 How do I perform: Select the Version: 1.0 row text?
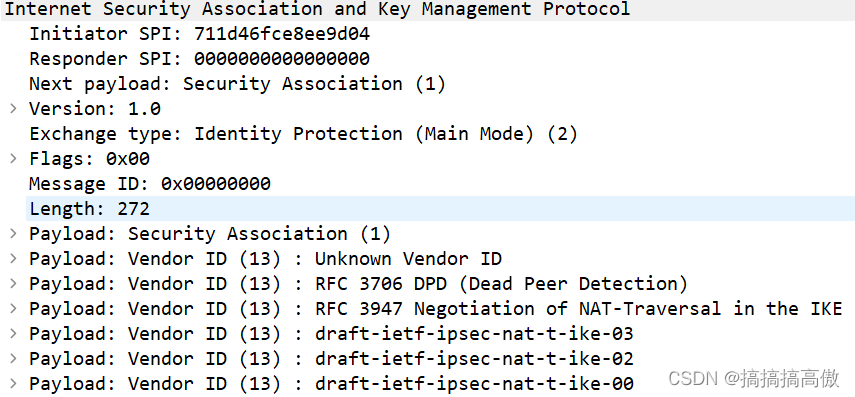(95, 109)
